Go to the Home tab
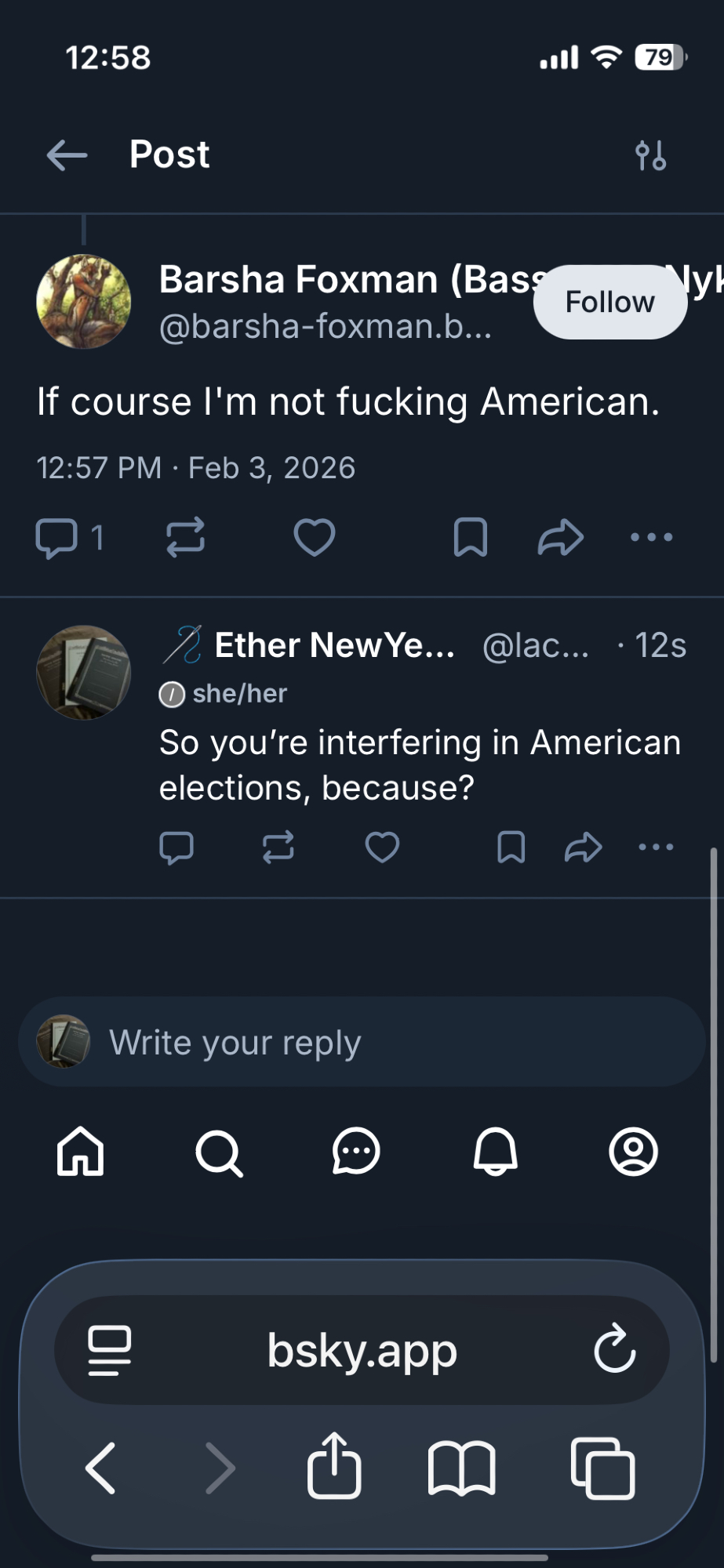Screen dimensions: 724x1568 pos(80,1152)
